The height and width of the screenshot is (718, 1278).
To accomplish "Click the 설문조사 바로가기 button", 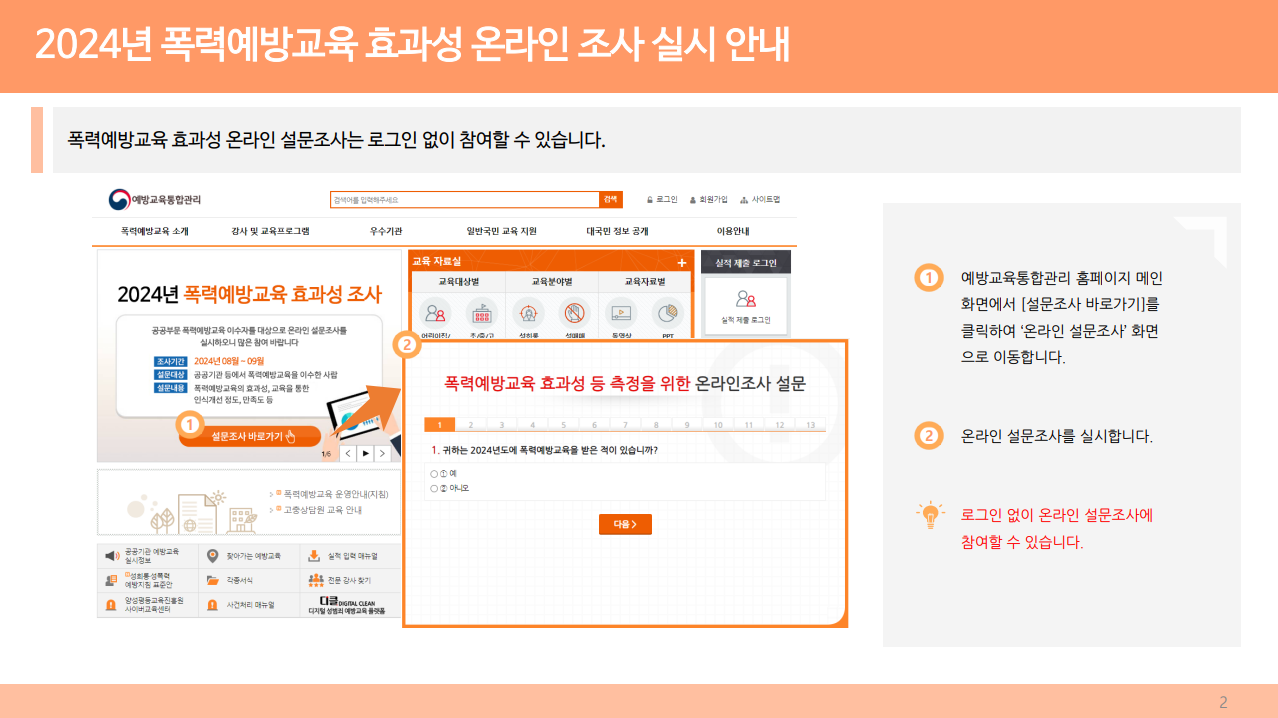I will (250, 436).
